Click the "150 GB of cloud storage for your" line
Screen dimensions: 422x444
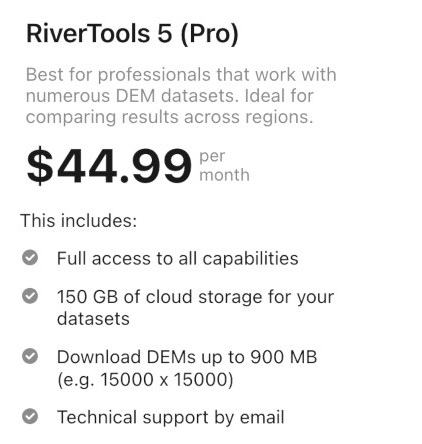pyautogui.click(x=195, y=297)
